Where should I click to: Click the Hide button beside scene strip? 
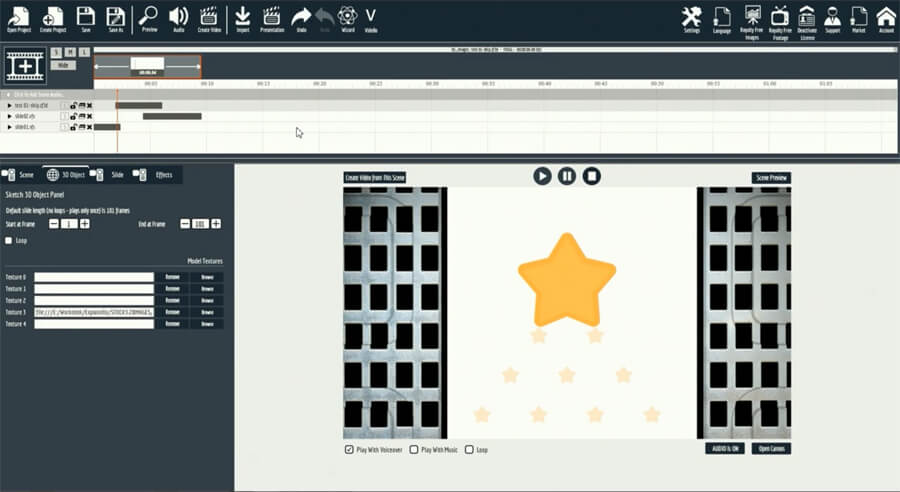coord(63,65)
